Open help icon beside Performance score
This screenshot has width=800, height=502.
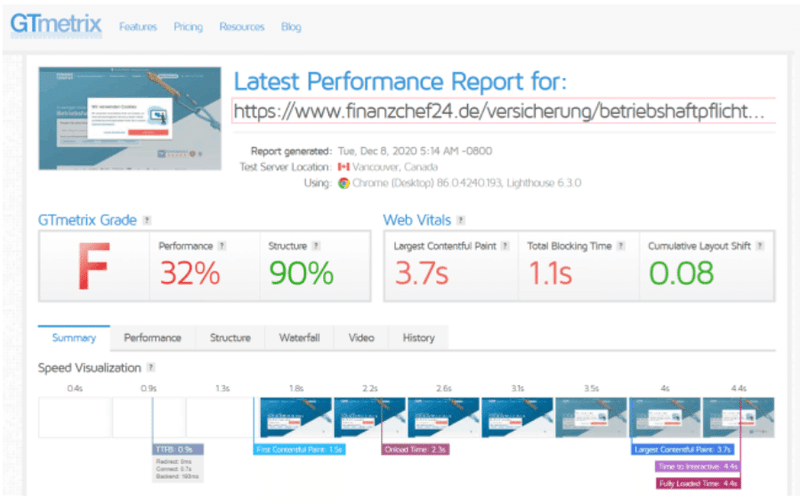tap(222, 246)
